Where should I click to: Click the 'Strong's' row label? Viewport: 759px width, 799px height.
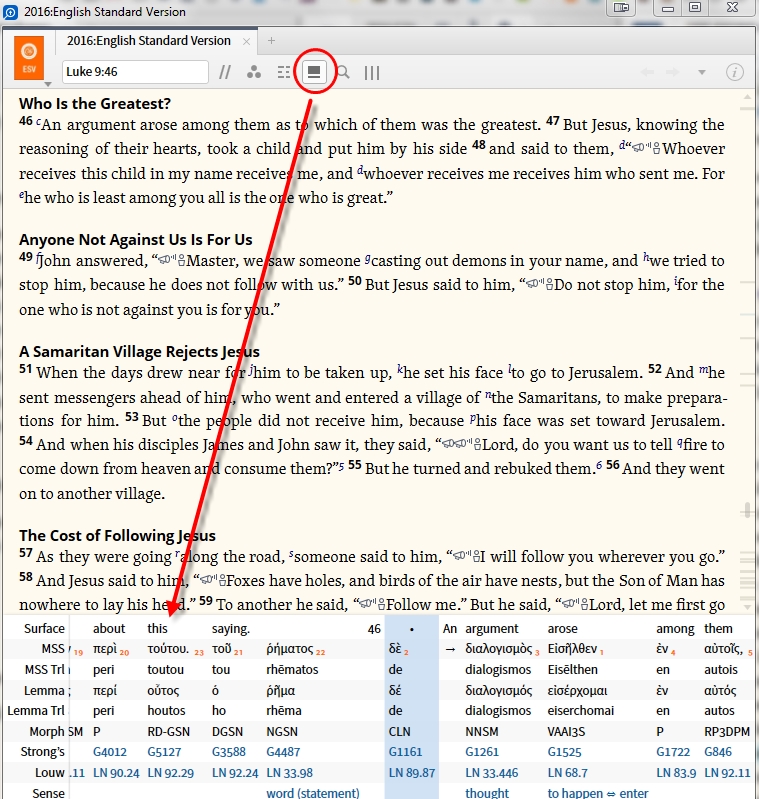(x=43, y=752)
